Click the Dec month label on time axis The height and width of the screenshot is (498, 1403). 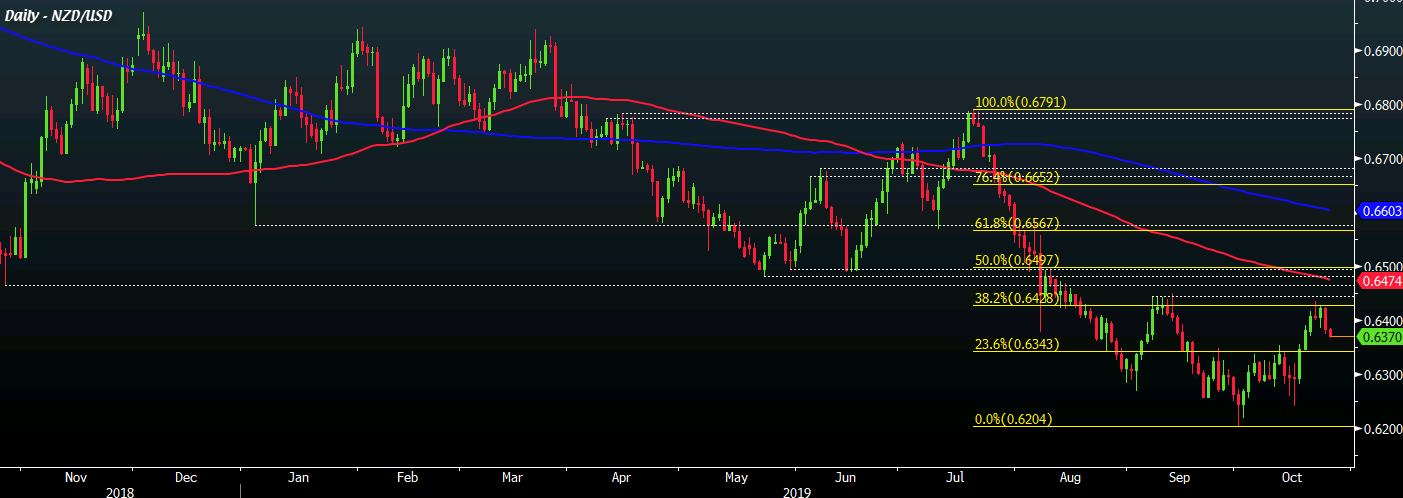185,478
